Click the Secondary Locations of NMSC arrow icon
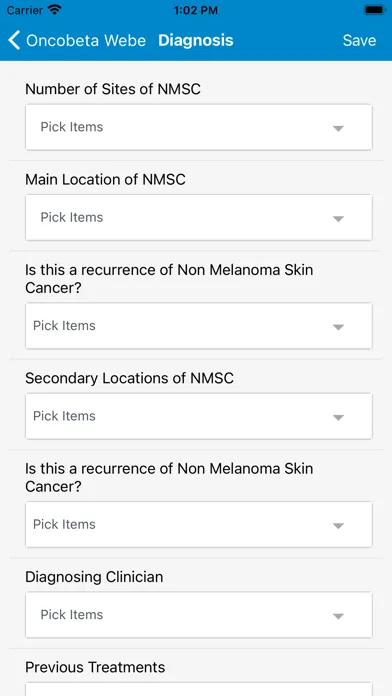 (x=338, y=418)
